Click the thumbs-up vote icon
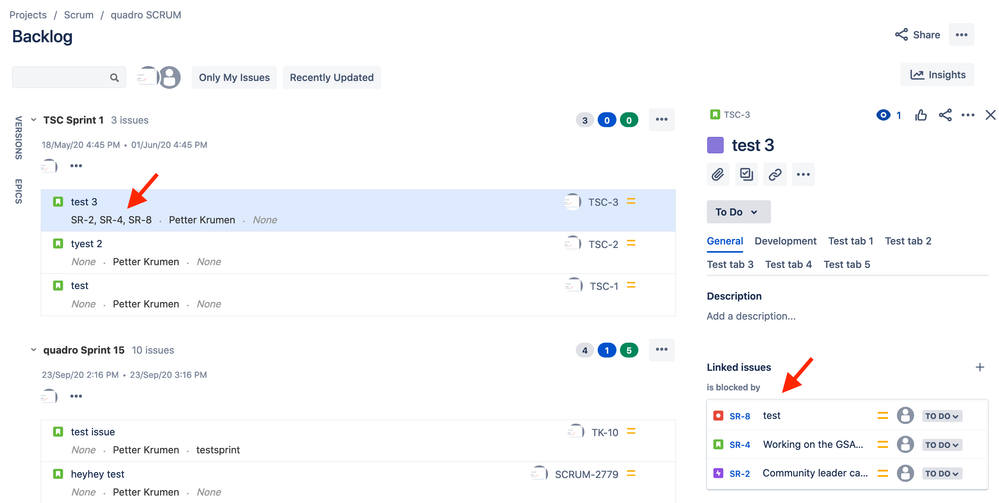Viewport: 999px width, 503px height. tap(921, 115)
